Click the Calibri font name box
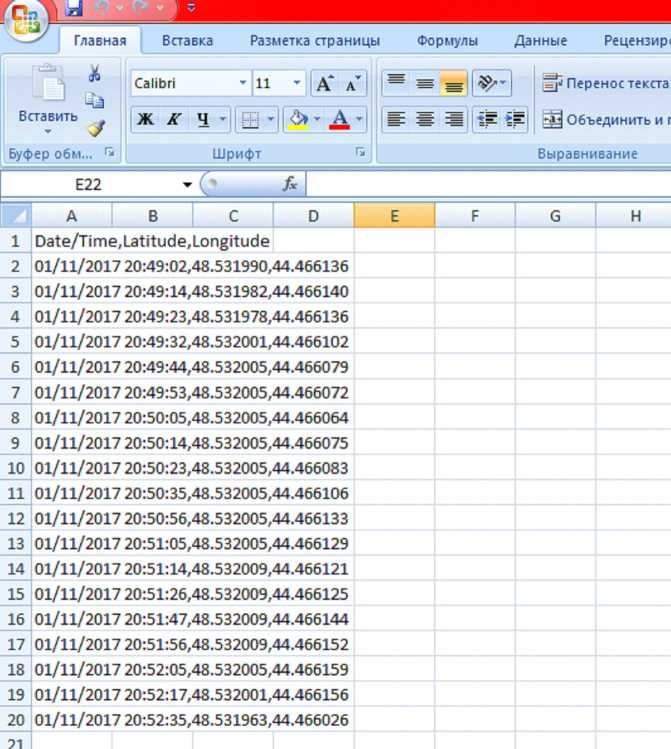 click(x=184, y=84)
